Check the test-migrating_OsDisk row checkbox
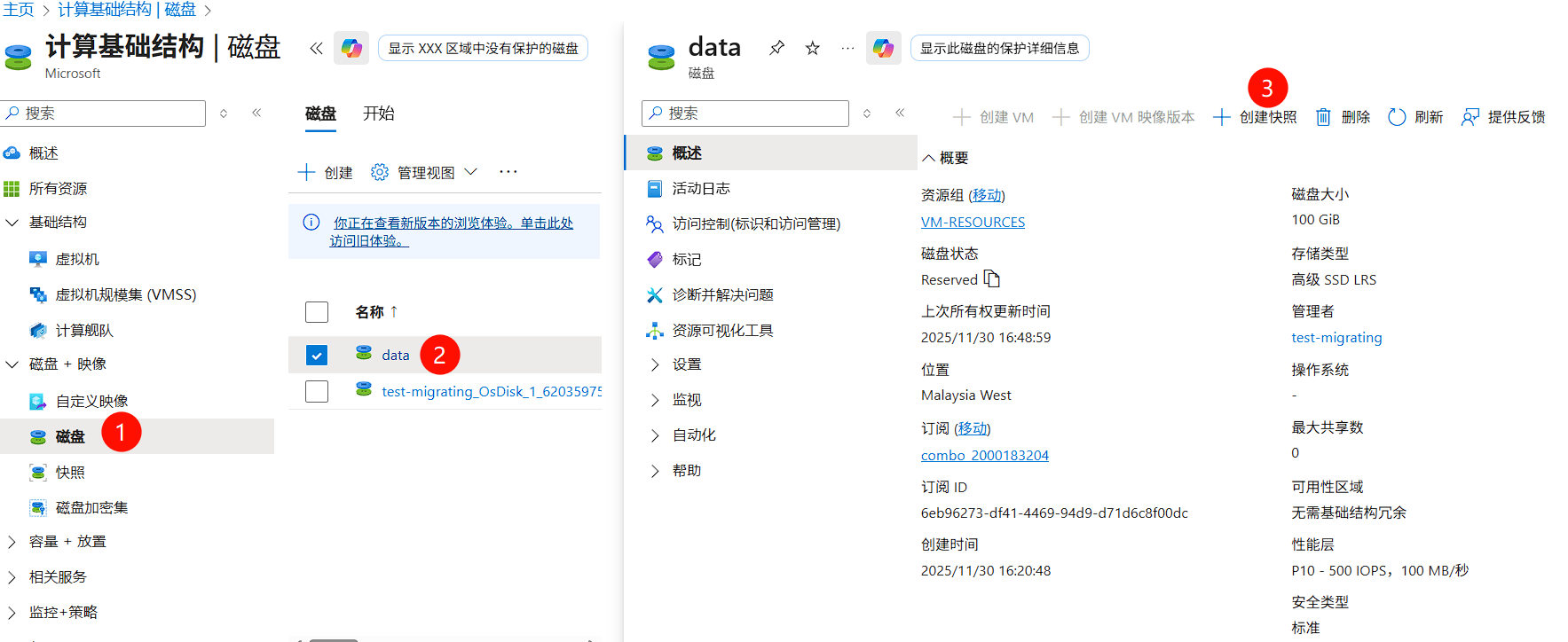Screen dimensions: 1568x642 point(317,391)
